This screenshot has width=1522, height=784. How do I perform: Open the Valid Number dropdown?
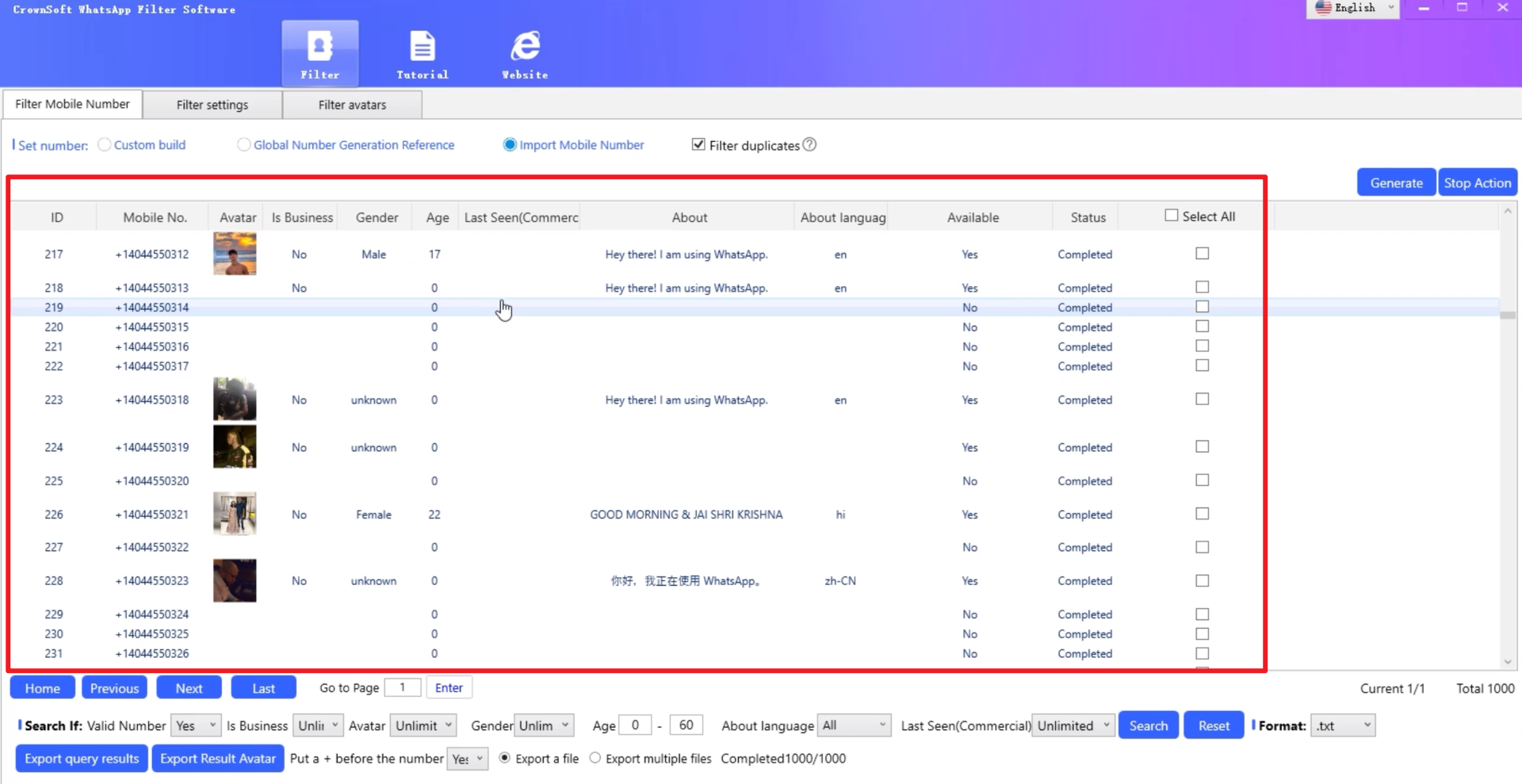[196, 725]
